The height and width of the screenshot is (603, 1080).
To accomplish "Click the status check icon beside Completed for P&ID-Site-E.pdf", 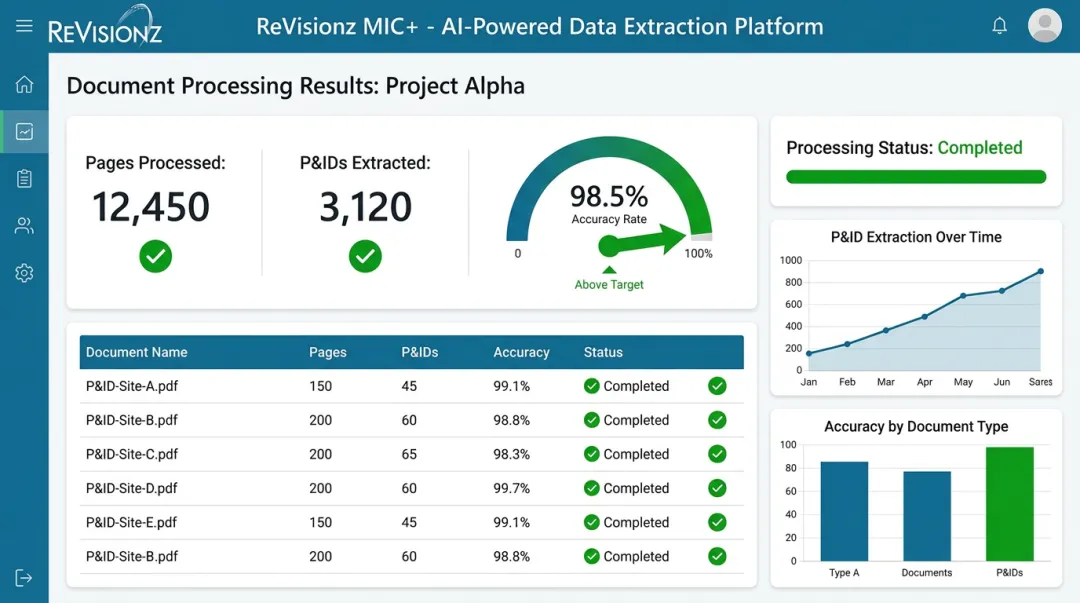I will coord(592,522).
